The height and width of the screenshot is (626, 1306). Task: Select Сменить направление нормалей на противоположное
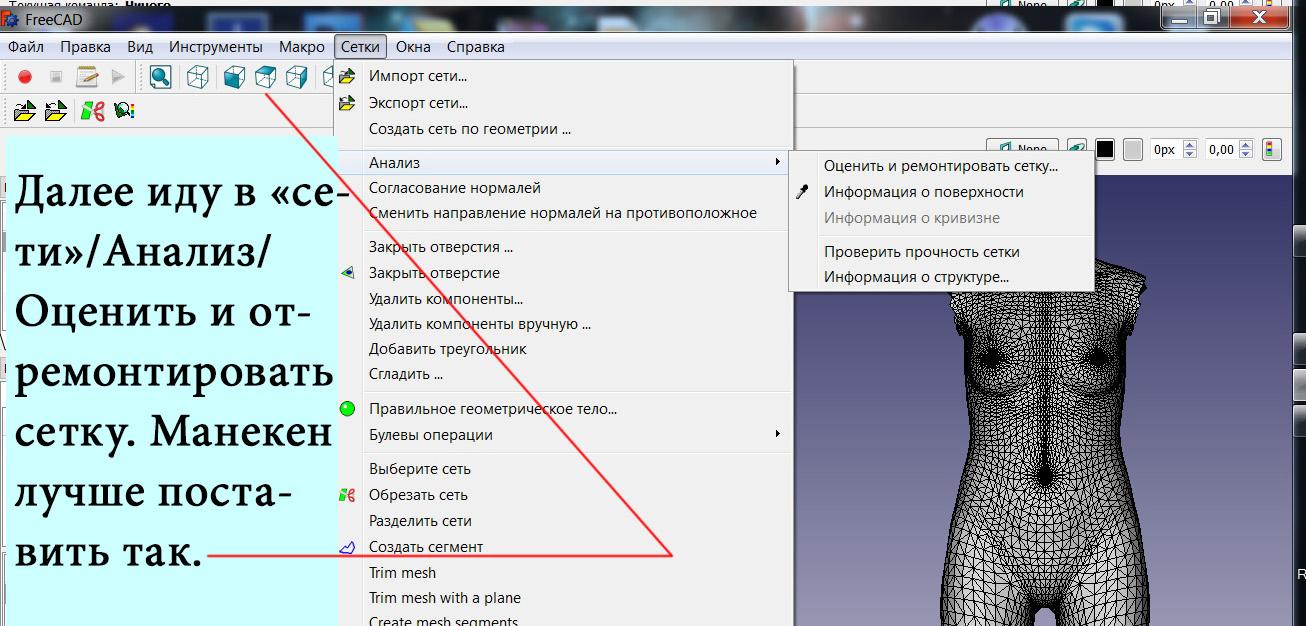pyautogui.click(x=563, y=213)
